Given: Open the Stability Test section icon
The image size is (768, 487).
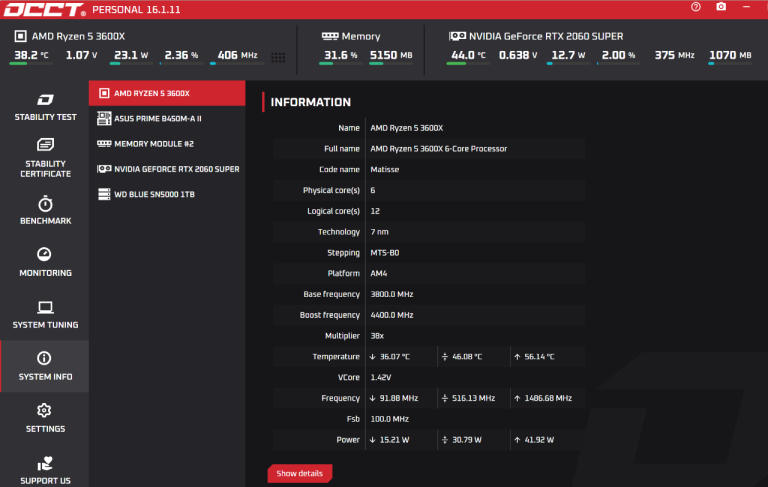Looking at the screenshot, I should pyautogui.click(x=45, y=100).
